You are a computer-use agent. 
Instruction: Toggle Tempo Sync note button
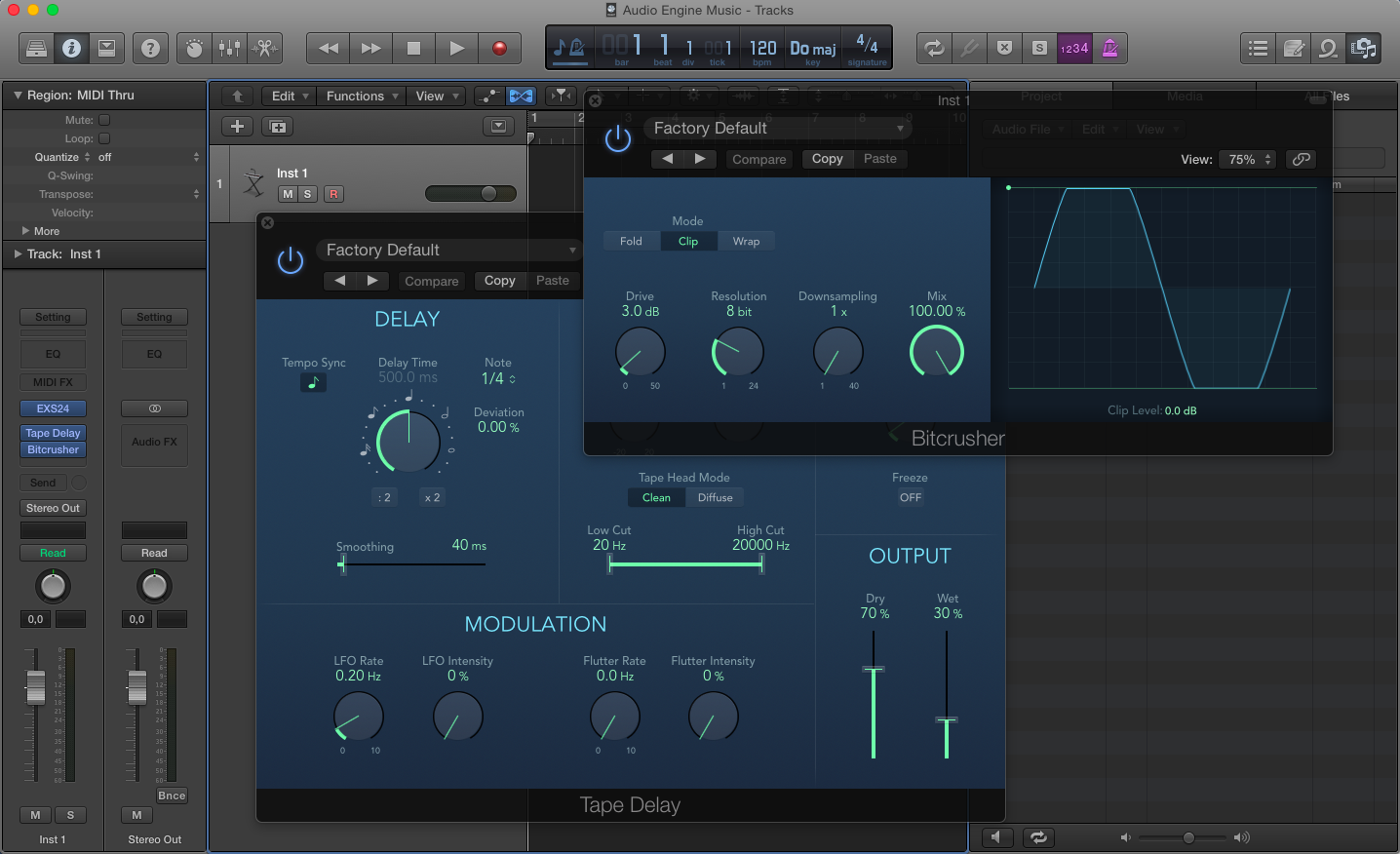tap(313, 383)
